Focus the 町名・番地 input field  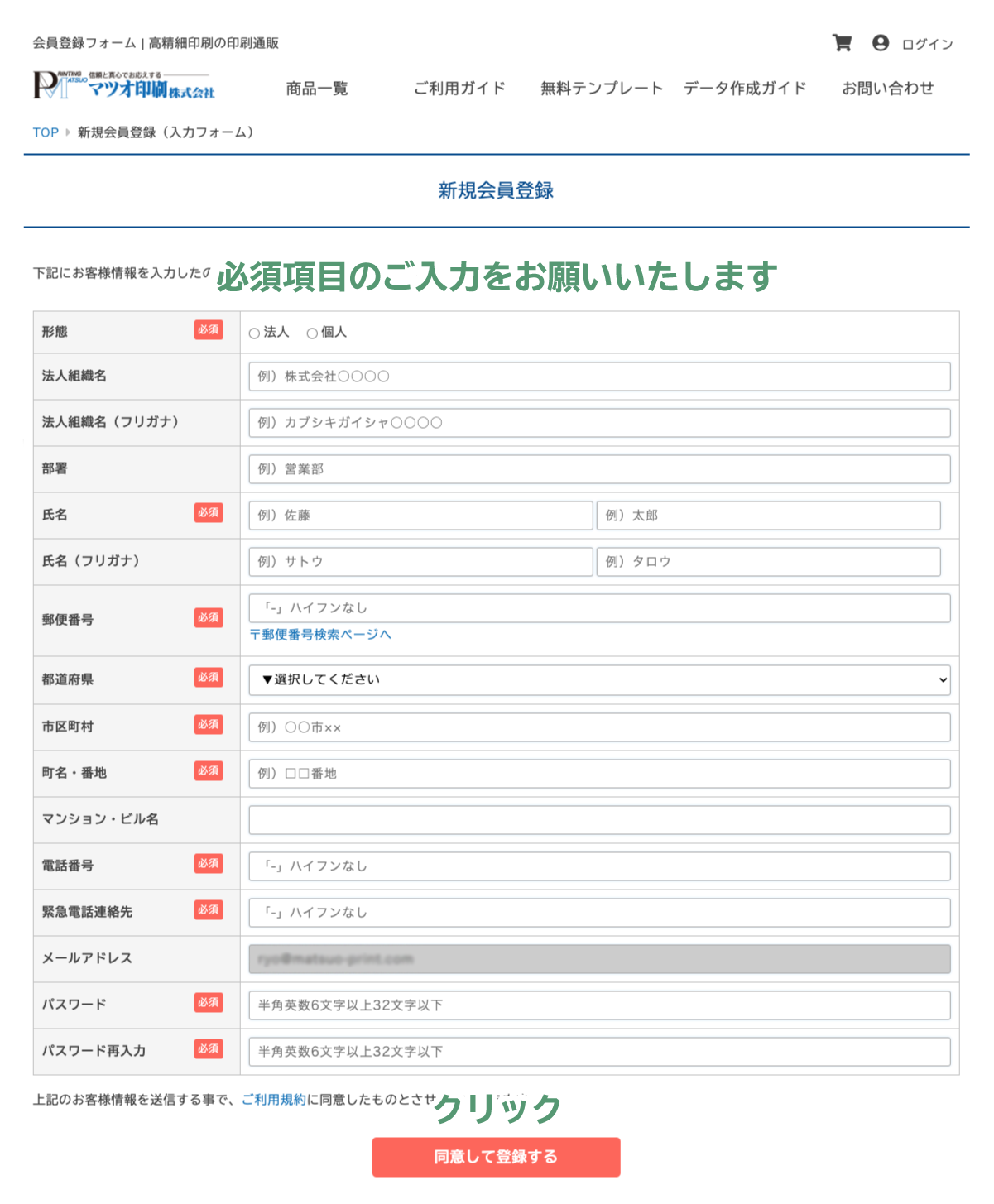click(599, 774)
